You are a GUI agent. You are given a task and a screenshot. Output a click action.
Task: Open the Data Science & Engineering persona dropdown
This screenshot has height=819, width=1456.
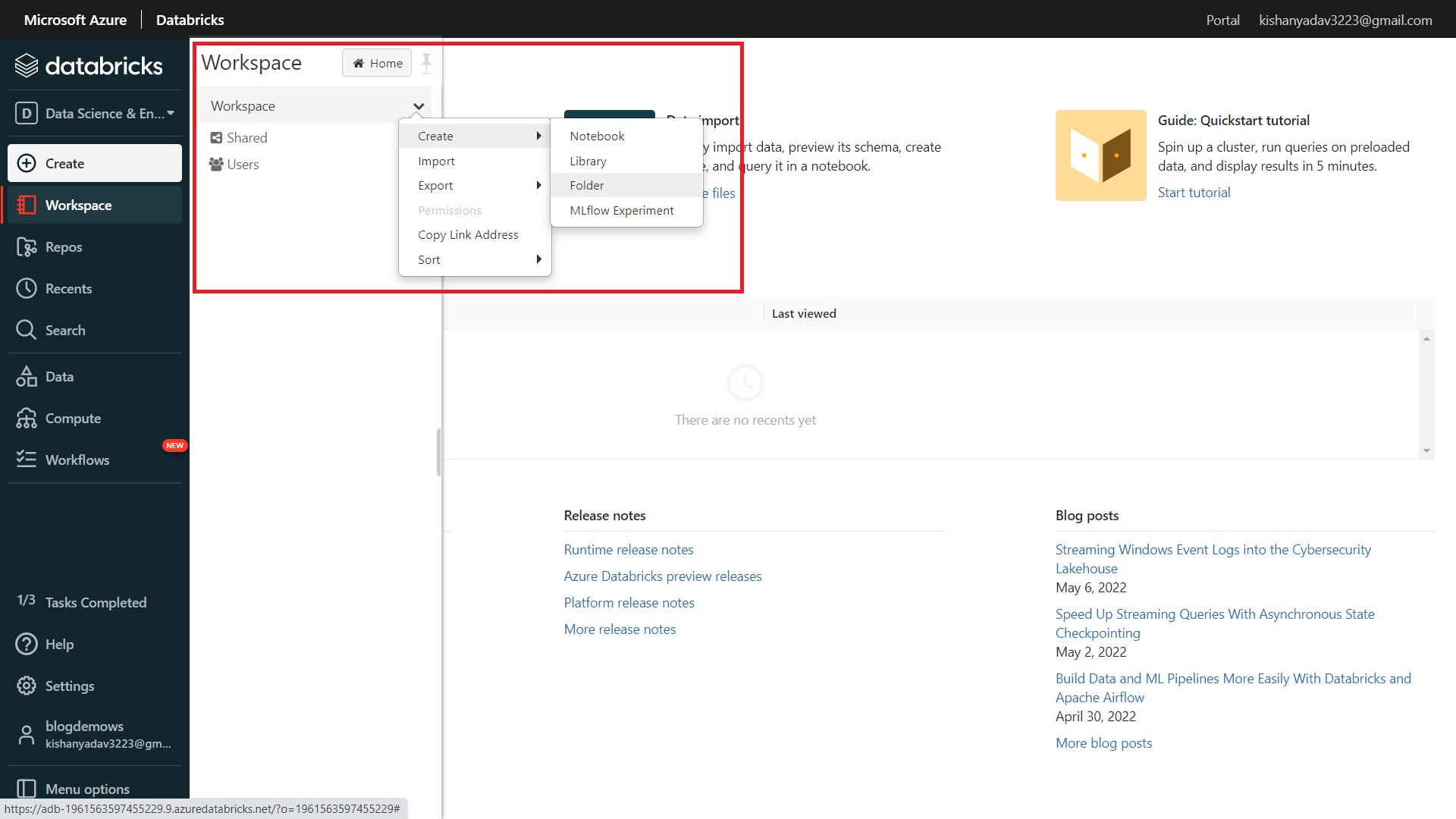point(95,113)
